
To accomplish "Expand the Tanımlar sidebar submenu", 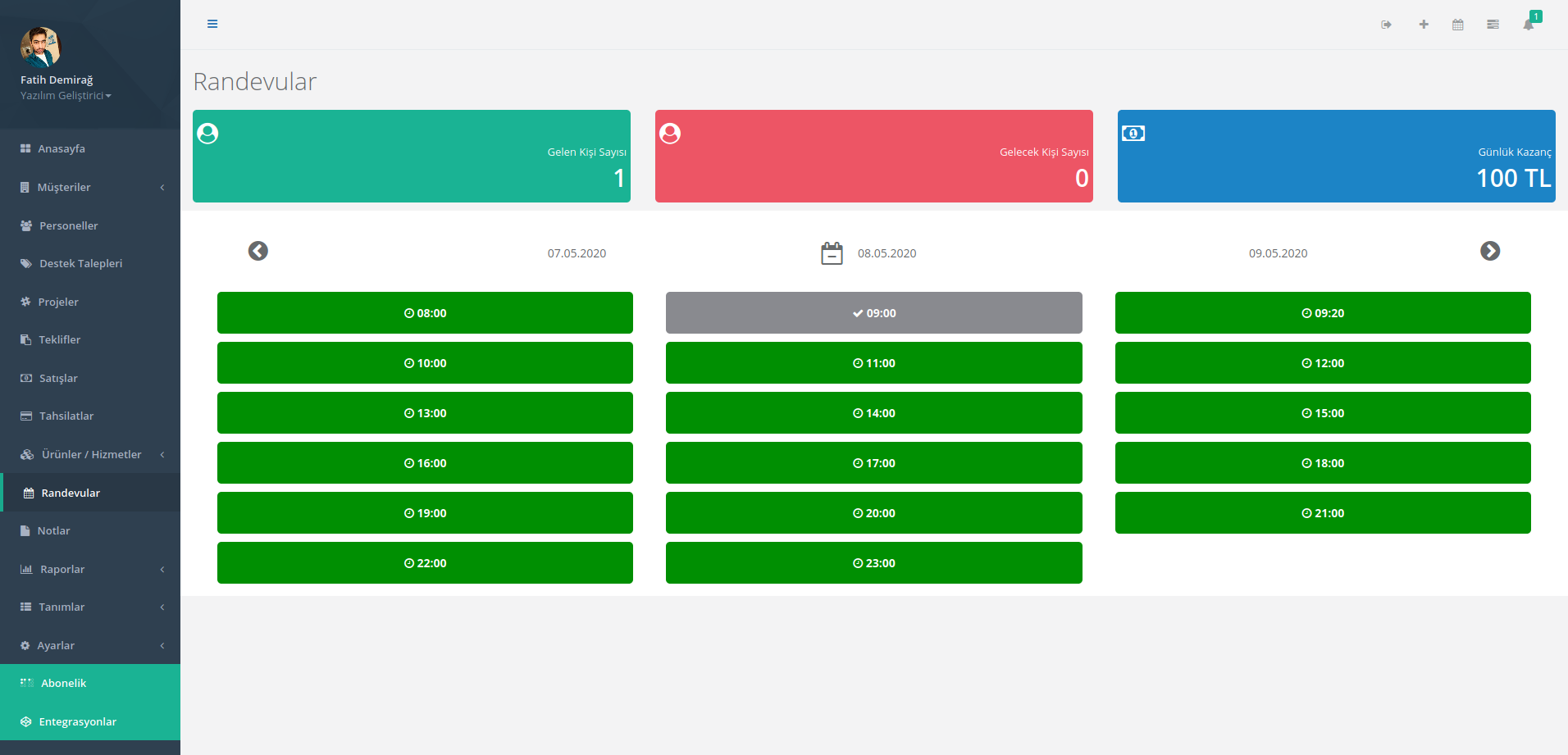I will (90, 607).
